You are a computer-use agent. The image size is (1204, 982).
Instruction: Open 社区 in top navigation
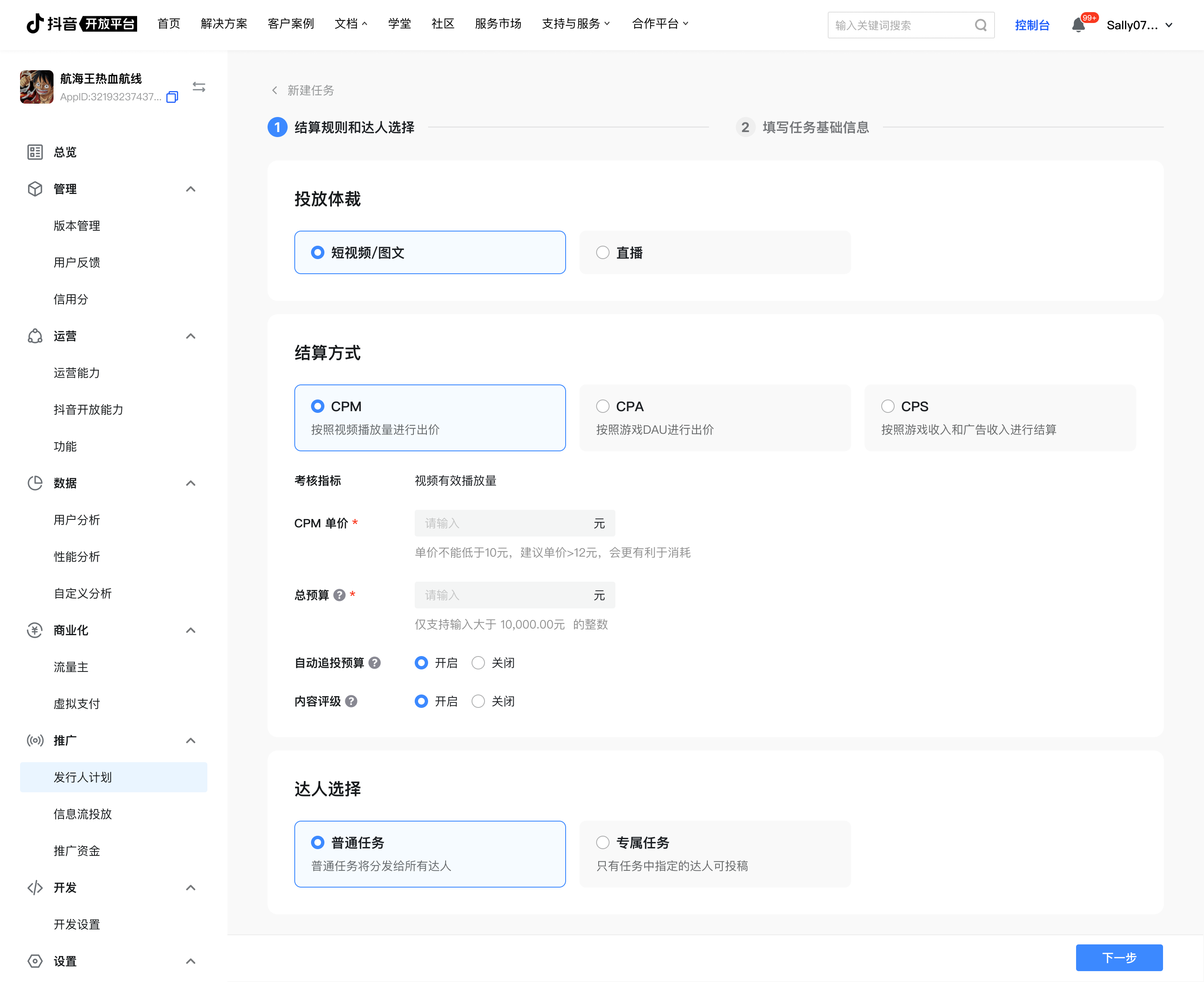coord(443,24)
